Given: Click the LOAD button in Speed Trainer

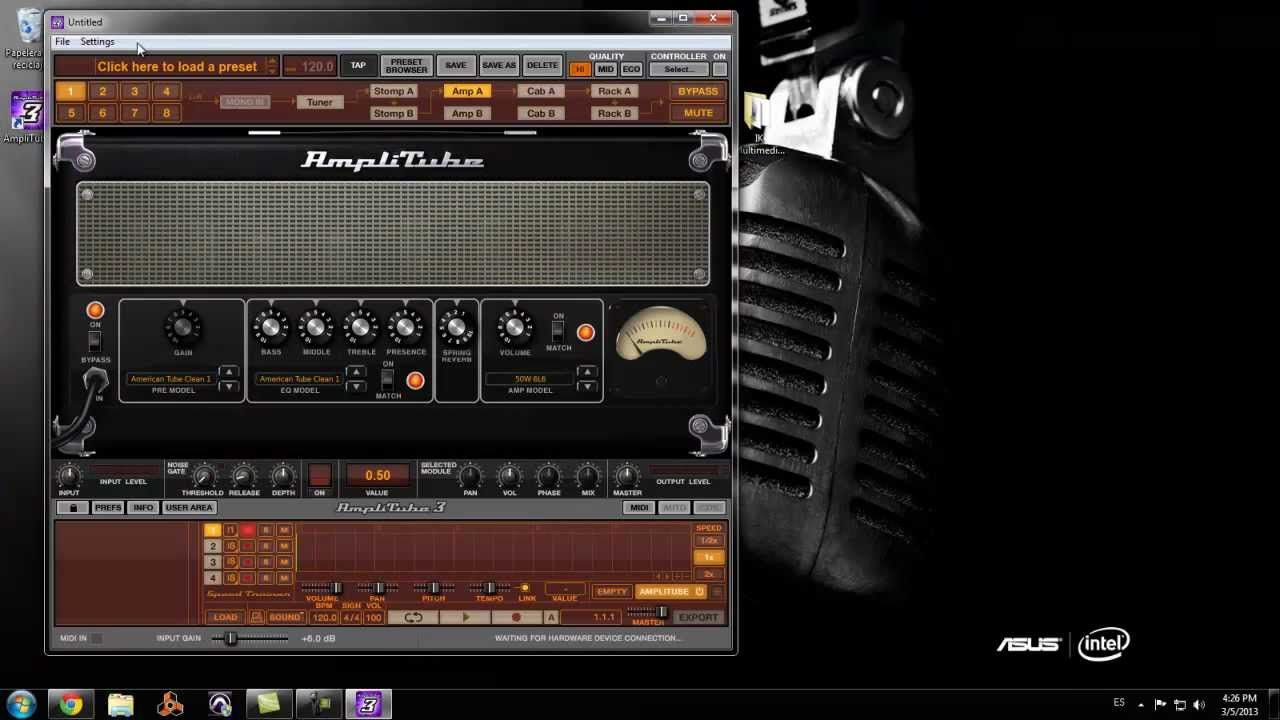Looking at the screenshot, I should click(225, 617).
